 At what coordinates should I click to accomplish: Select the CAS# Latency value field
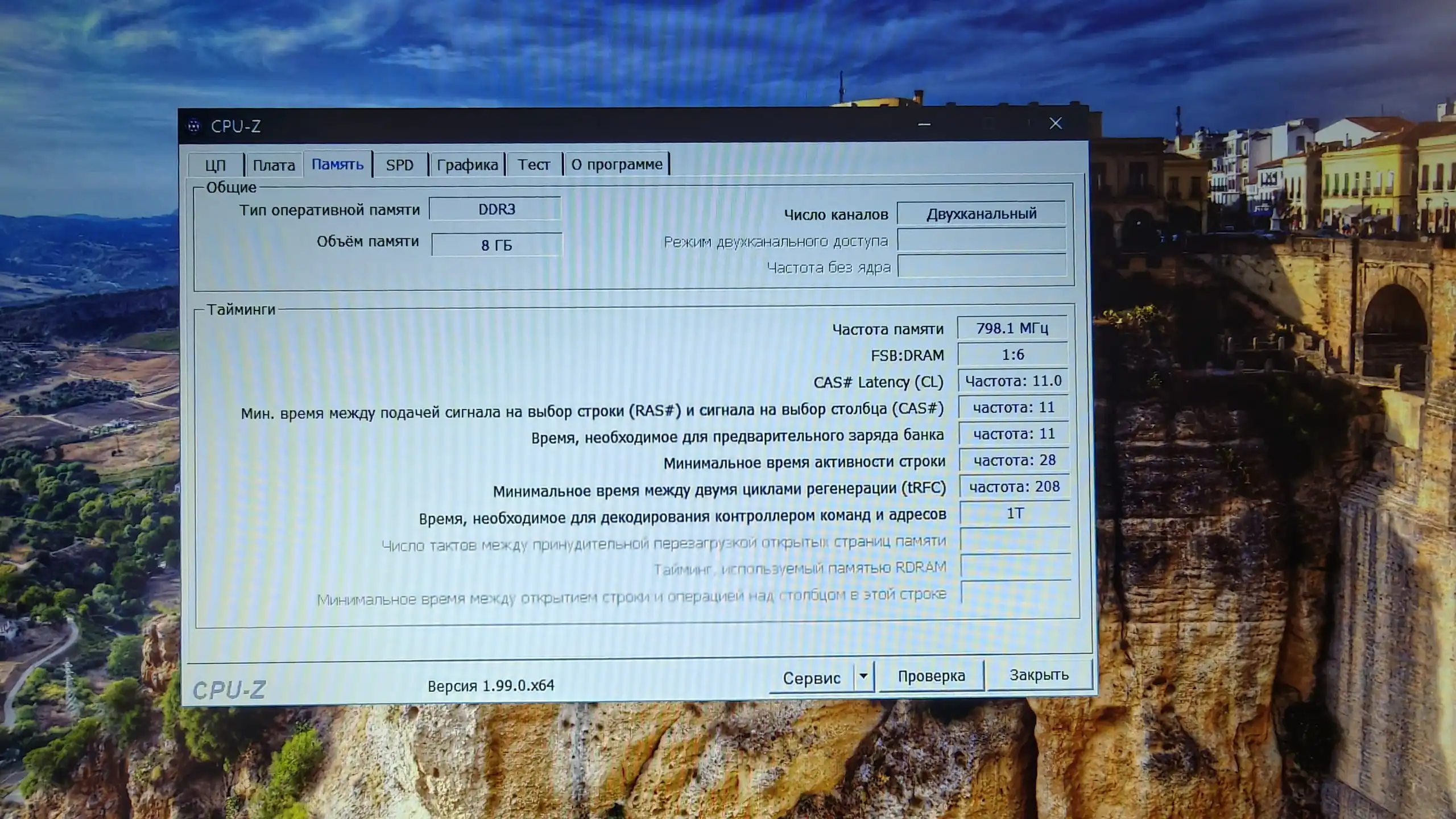click(1014, 381)
